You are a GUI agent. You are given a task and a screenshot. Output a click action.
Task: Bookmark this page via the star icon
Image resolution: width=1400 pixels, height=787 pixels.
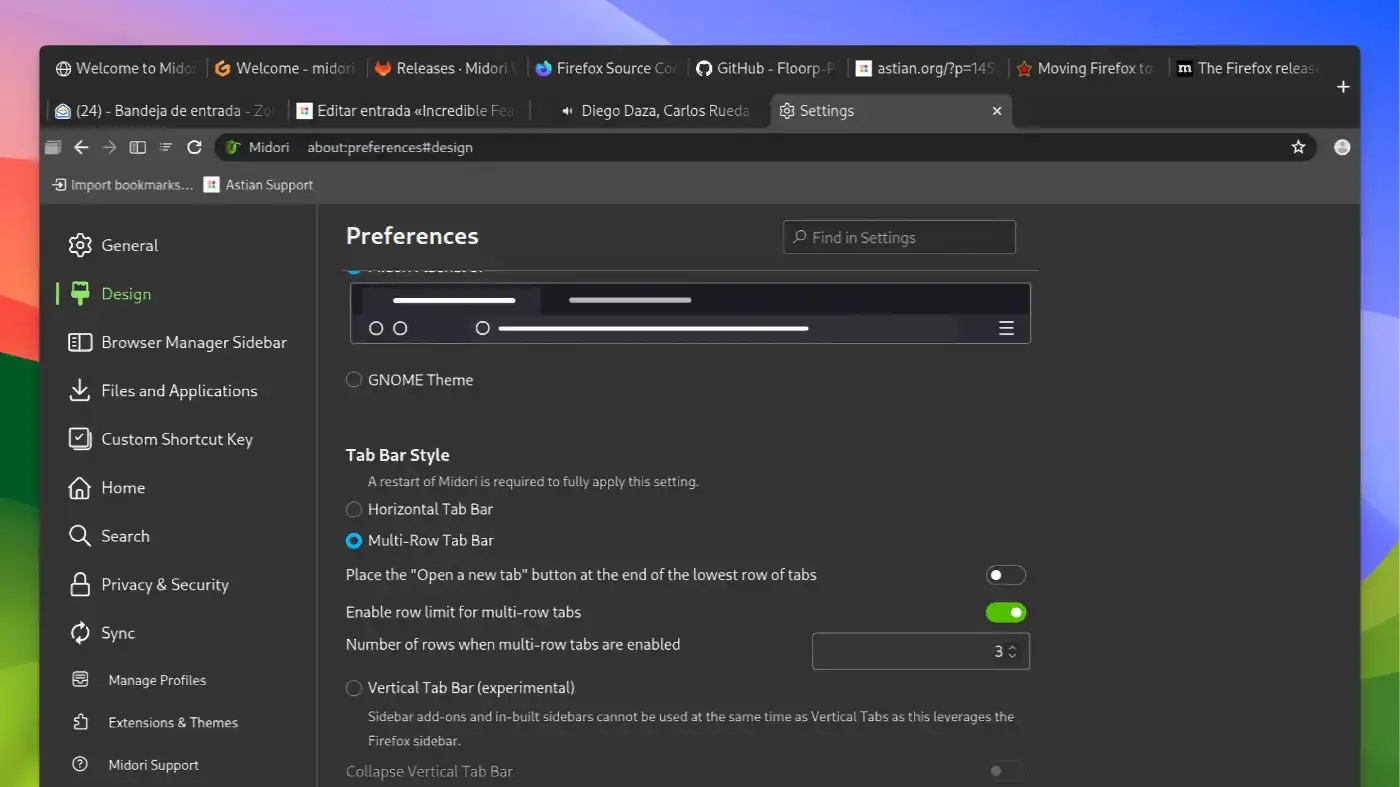(1298, 147)
